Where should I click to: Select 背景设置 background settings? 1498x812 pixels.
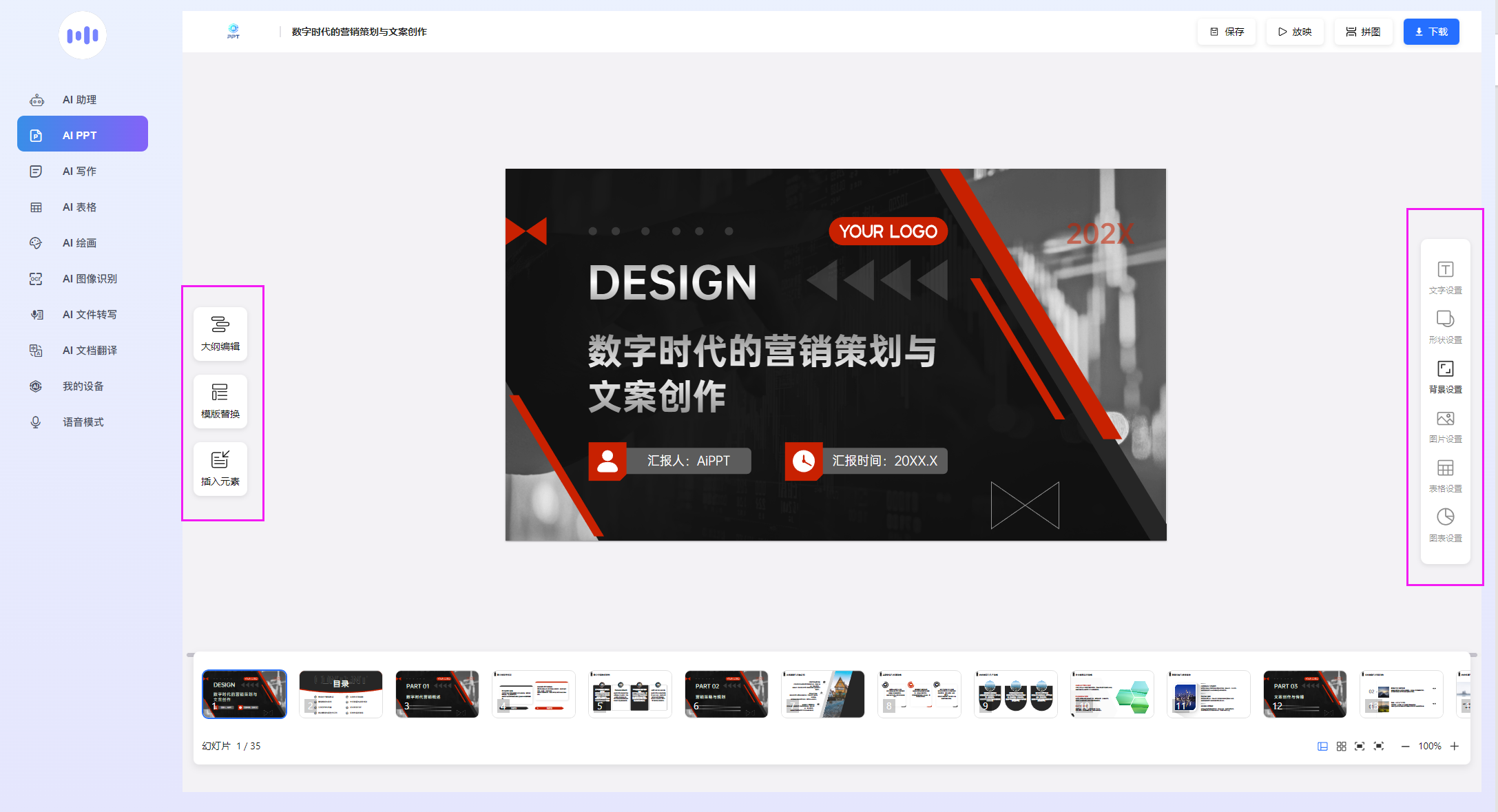click(x=1445, y=376)
